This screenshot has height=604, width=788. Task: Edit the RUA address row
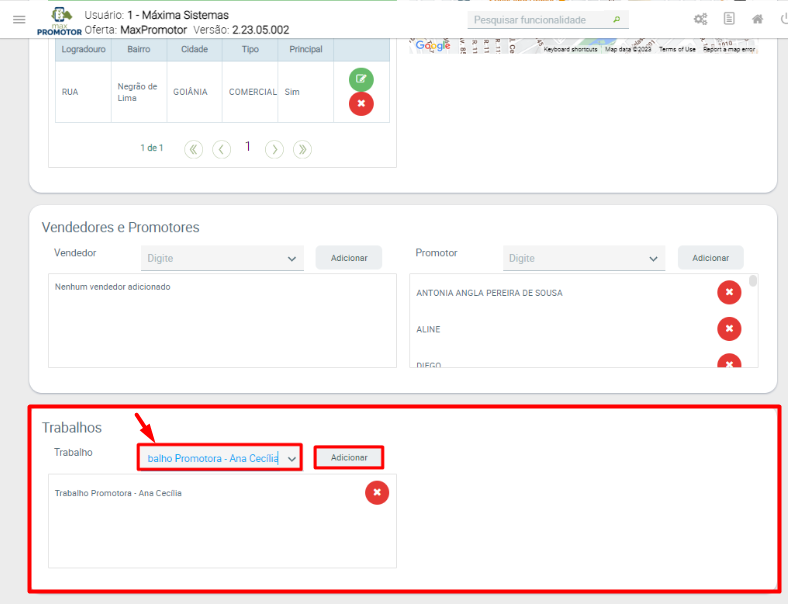point(361,79)
